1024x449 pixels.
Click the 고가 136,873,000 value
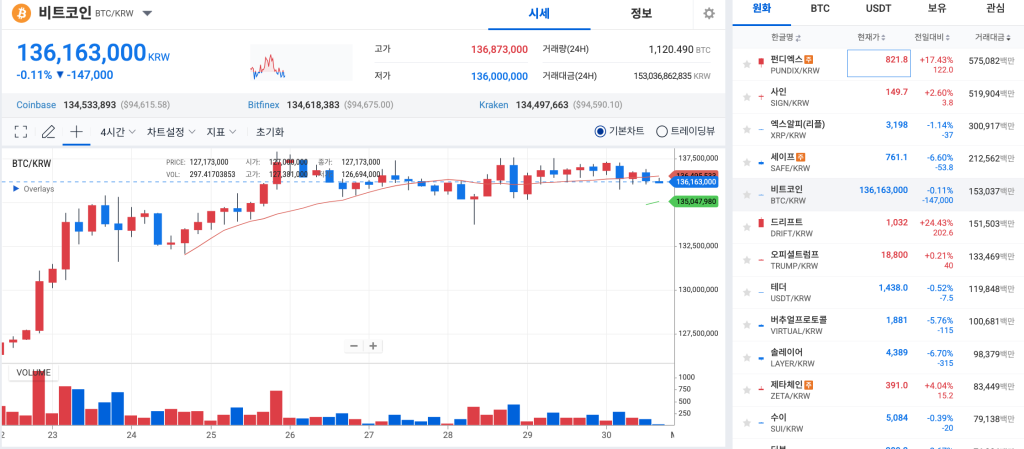(x=500, y=49)
